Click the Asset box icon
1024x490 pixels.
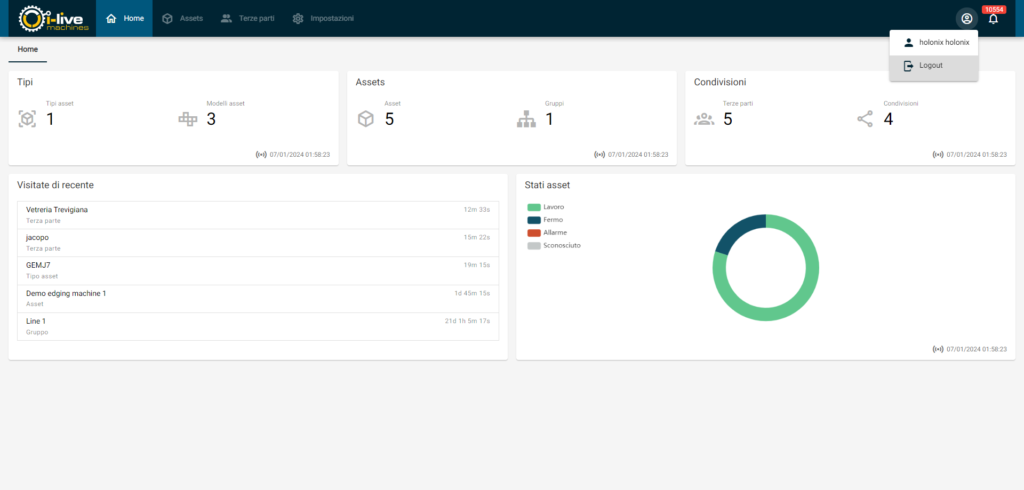pos(366,119)
